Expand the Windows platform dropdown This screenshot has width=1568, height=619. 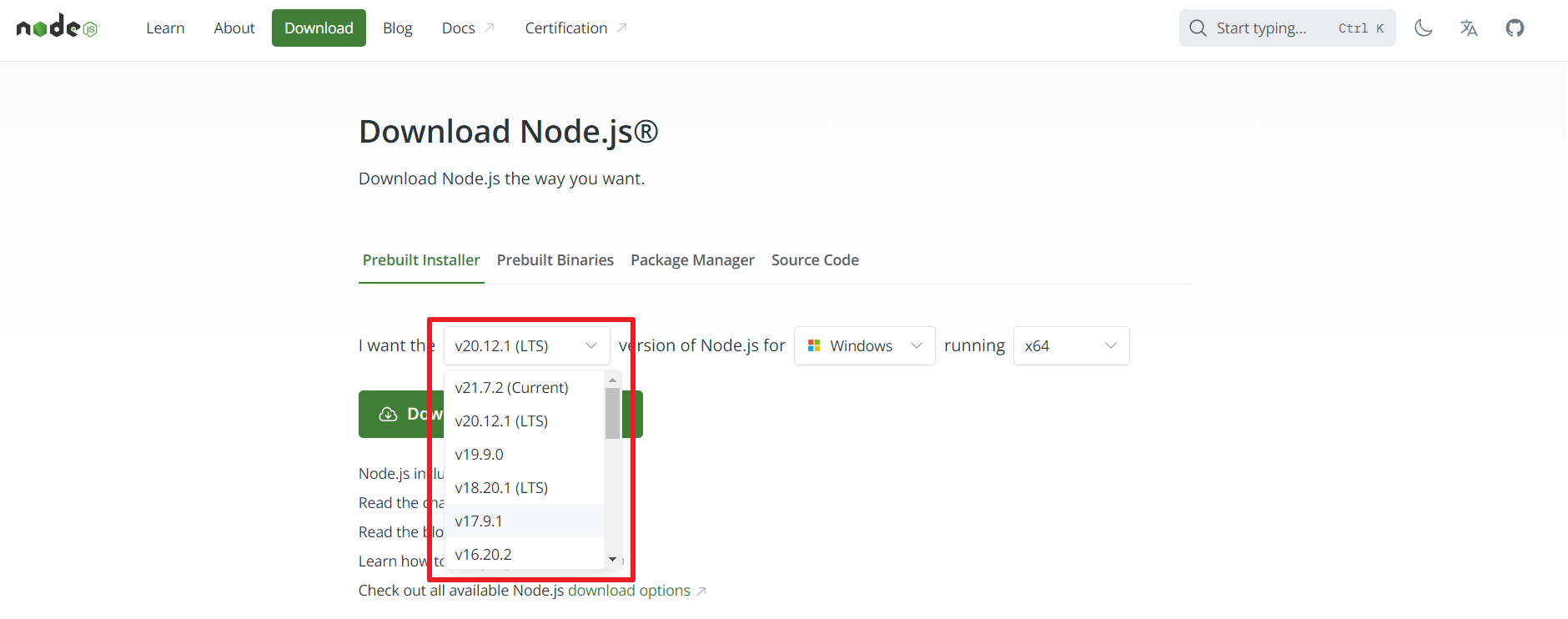[x=865, y=345]
